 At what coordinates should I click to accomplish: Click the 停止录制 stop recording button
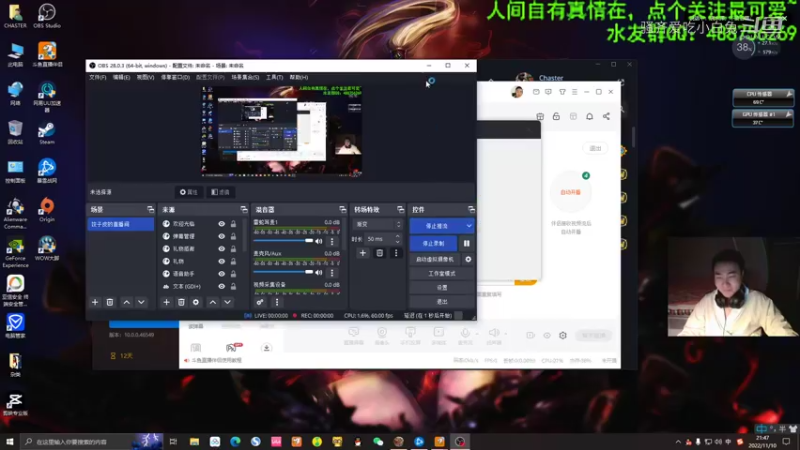[x=434, y=244]
